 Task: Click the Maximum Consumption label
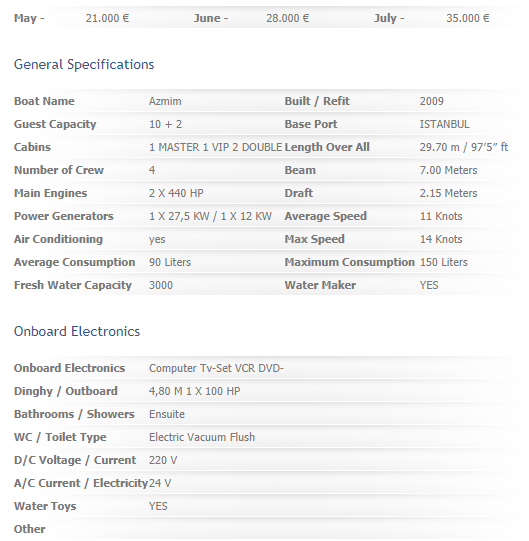click(349, 262)
